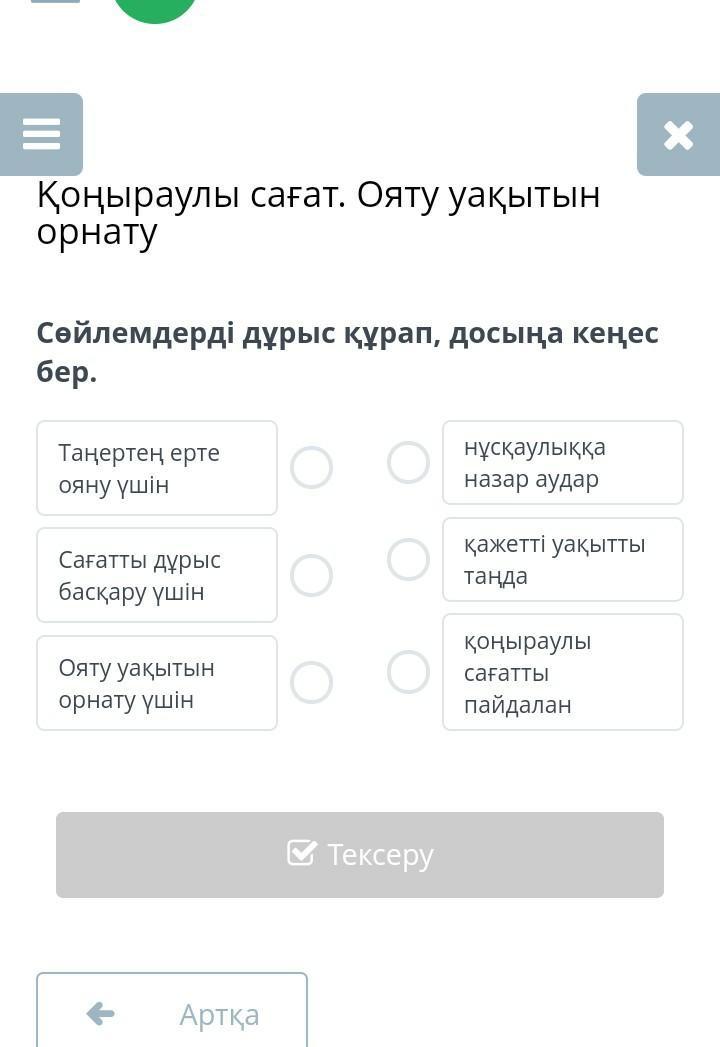Click the card нұсқаулыққа назар аудар

[563, 462]
